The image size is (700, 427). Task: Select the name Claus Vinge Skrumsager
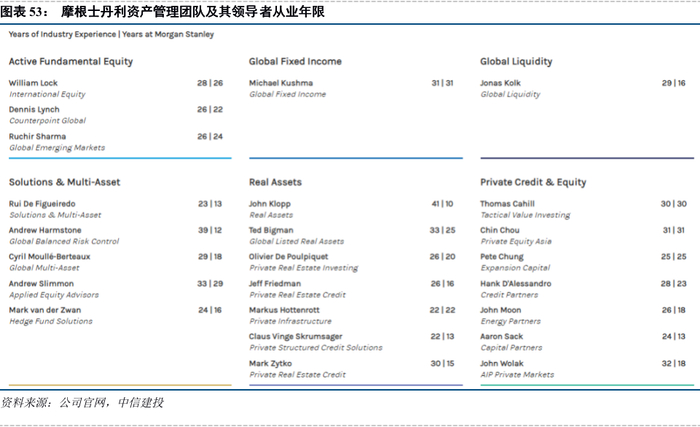[x=296, y=336]
